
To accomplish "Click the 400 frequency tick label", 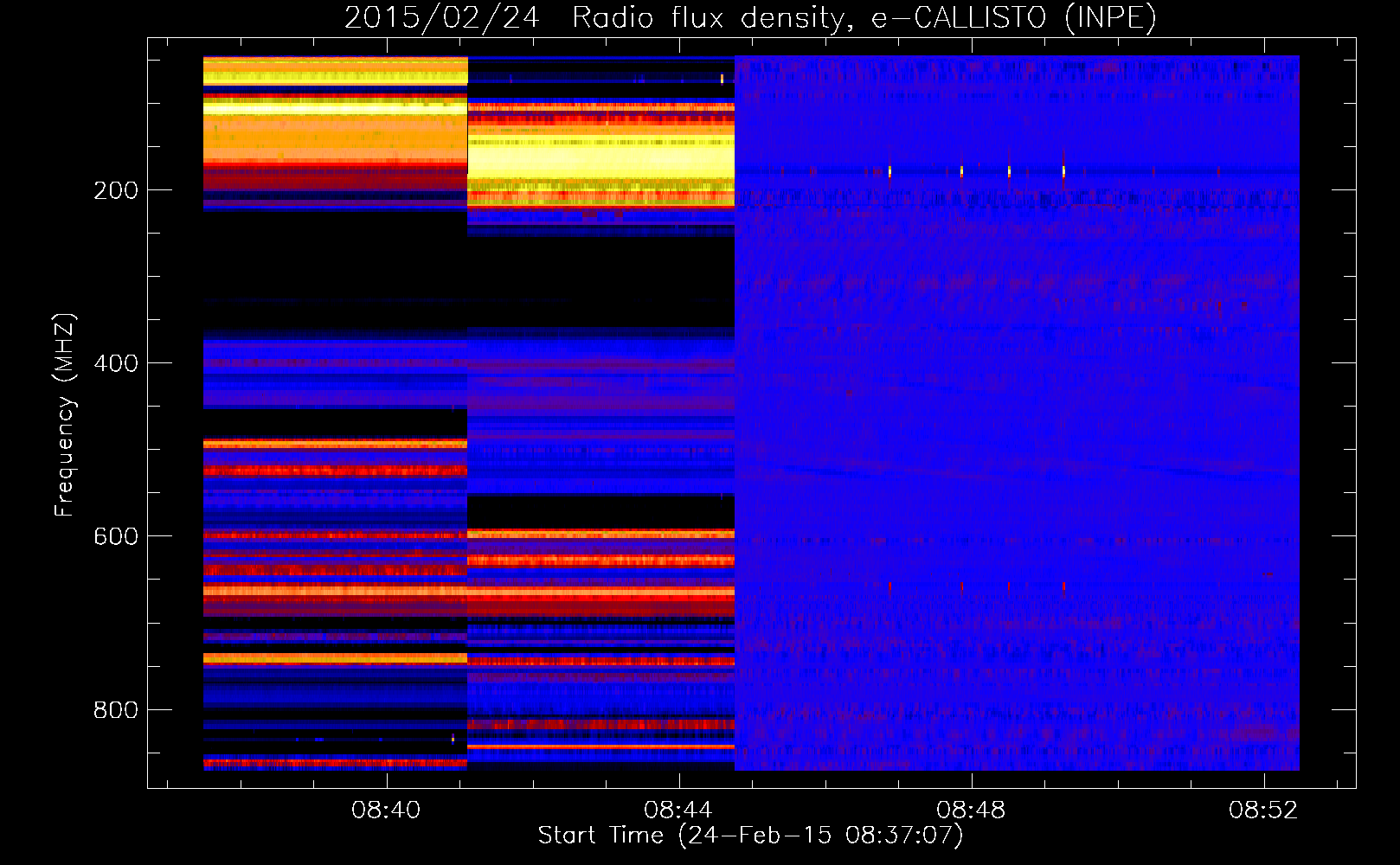I will point(116,363).
